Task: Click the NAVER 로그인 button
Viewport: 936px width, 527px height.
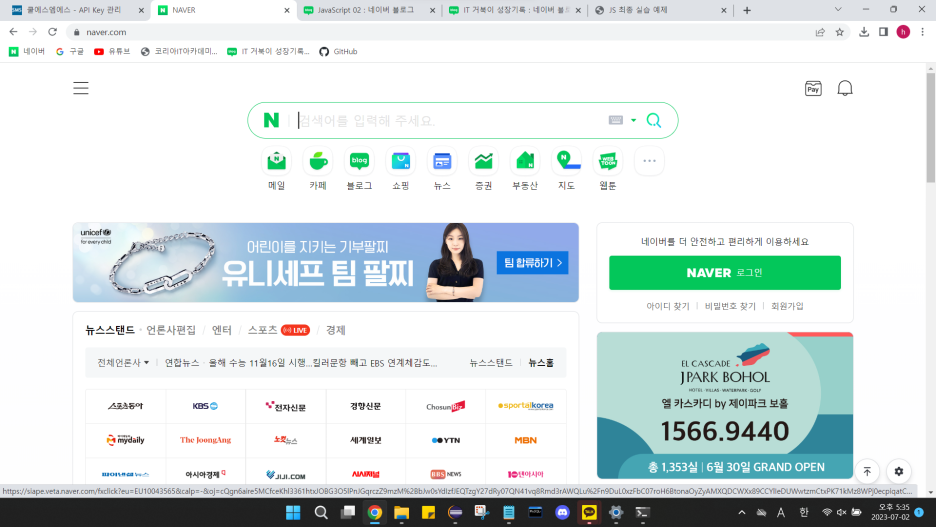Action: pyautogui.click(x=725, y=273)
